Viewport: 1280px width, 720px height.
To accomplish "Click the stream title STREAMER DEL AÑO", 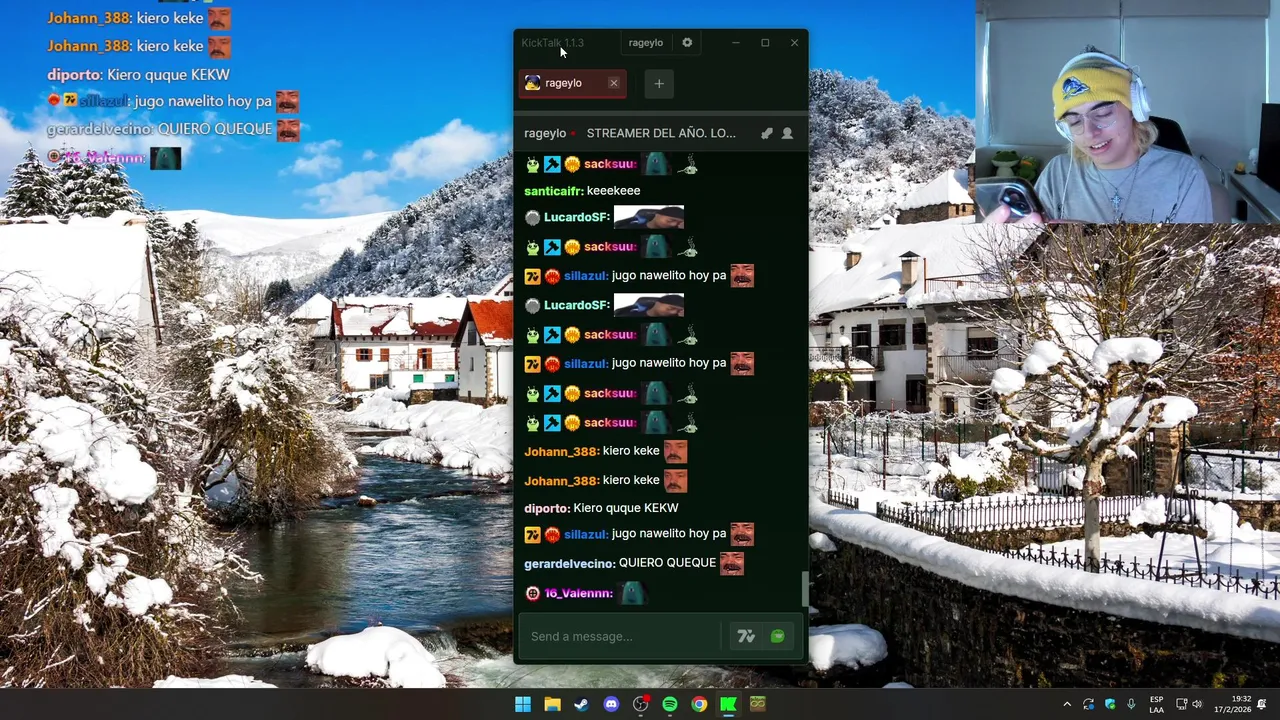I will click(661, 133).
